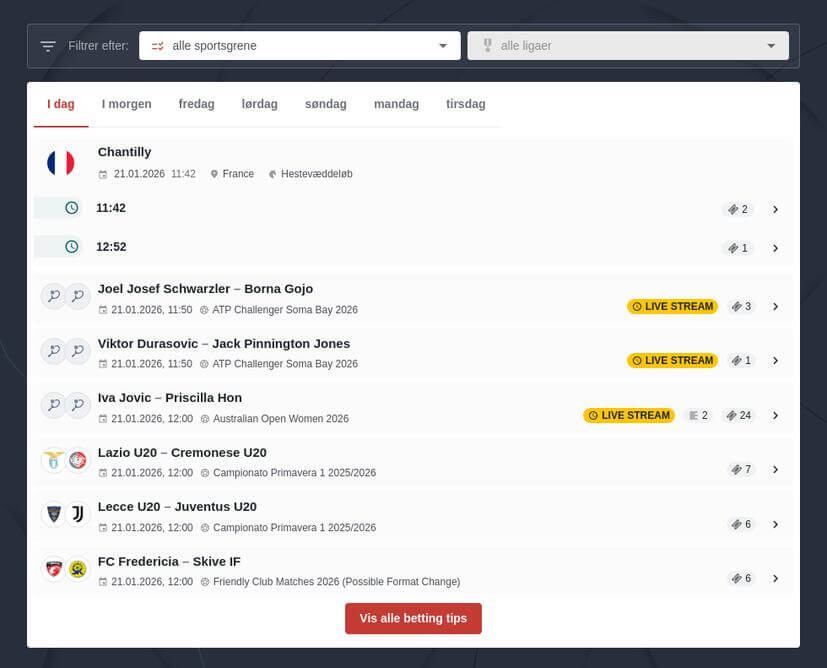Click the filter icon beside "Filtrer efter"
Image resolution: width=827 pixels, height=668 pixels.
[x=47, y=45]
